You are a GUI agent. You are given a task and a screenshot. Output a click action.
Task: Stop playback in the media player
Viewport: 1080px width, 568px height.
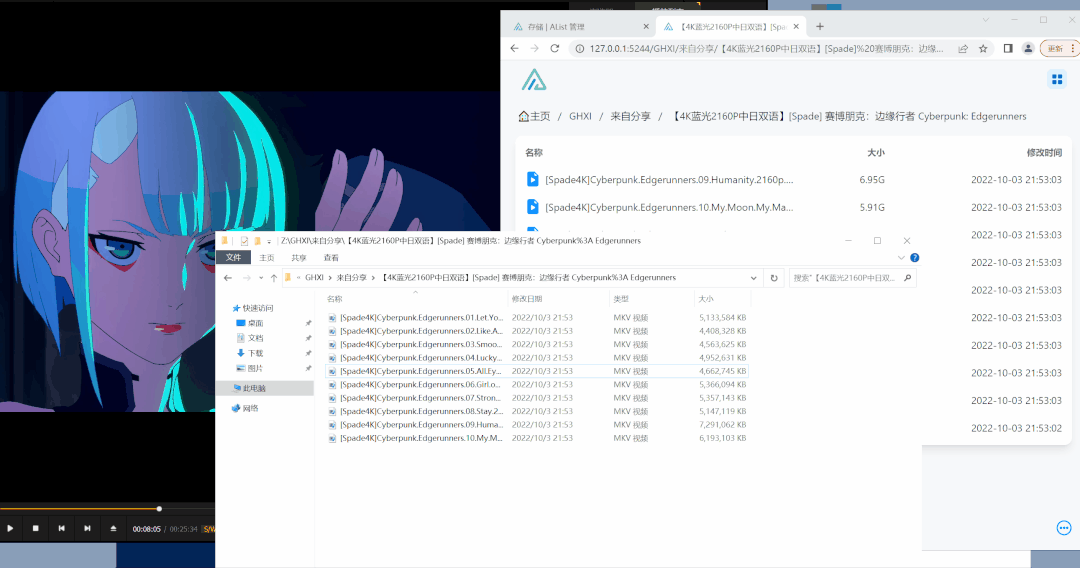(x=36, y=529)
